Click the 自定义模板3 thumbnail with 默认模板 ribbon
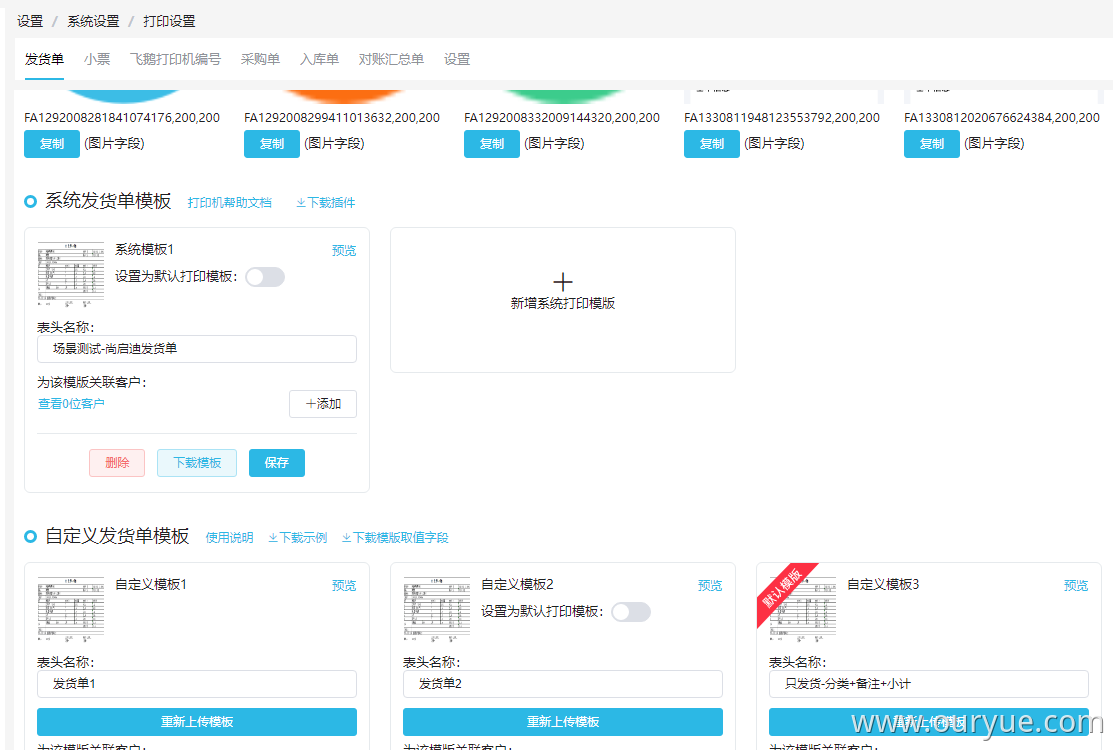This screenshot has height=750, width=1113. click(x=802, y=610)
